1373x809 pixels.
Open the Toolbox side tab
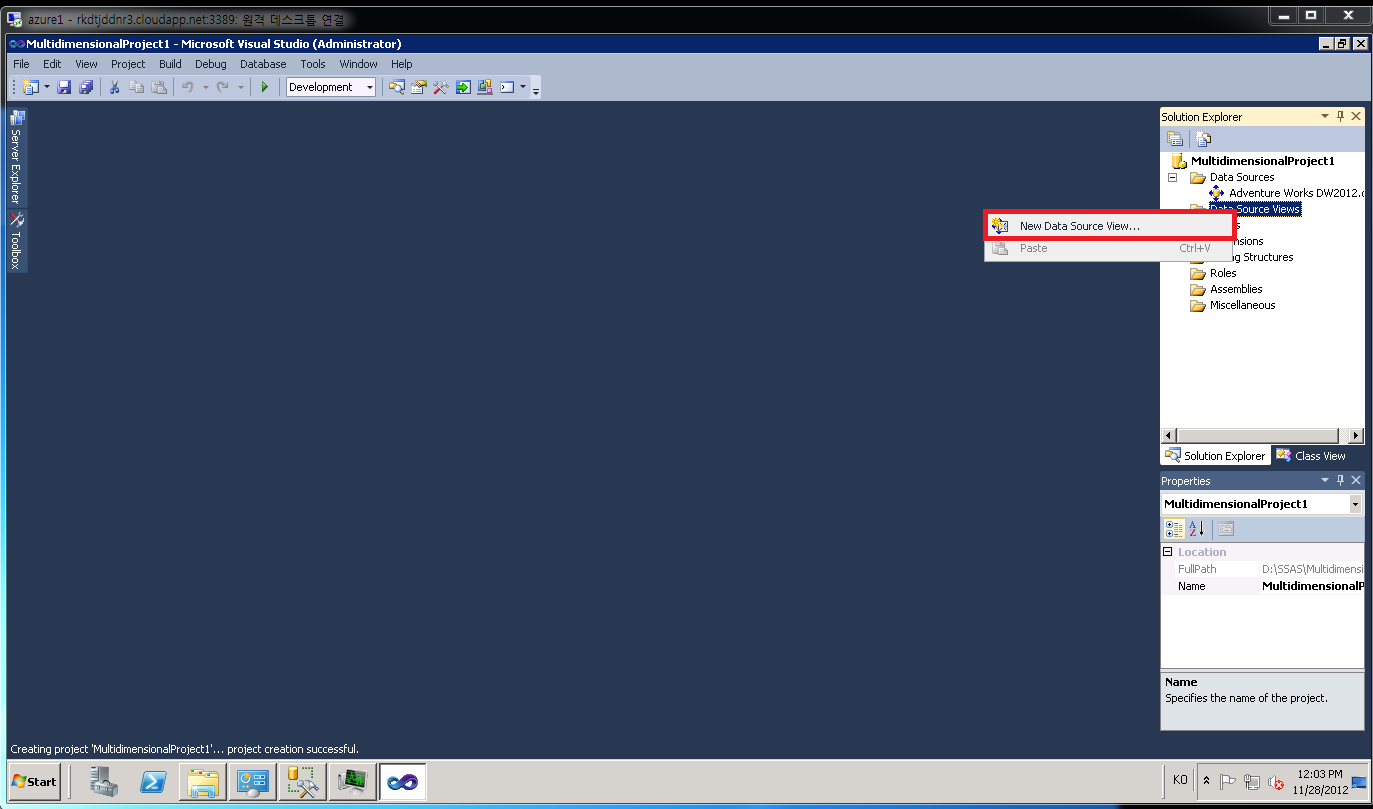tap(16, 241)
